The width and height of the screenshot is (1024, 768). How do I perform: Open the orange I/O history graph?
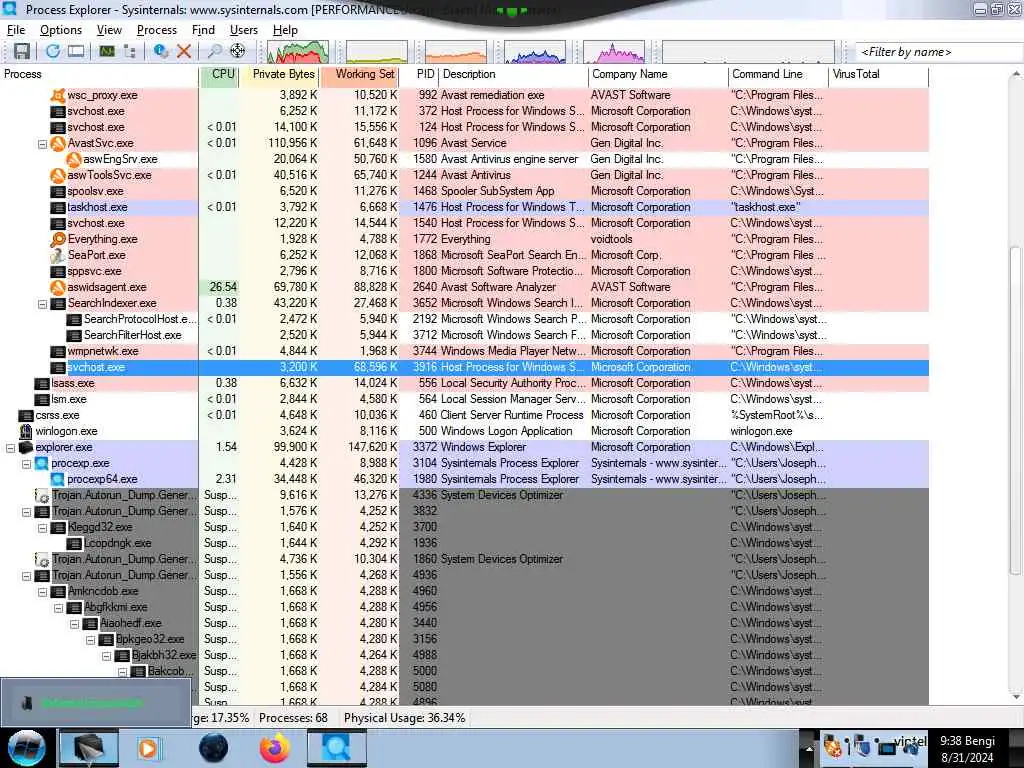pyautogui.click(x=456, y=52)
